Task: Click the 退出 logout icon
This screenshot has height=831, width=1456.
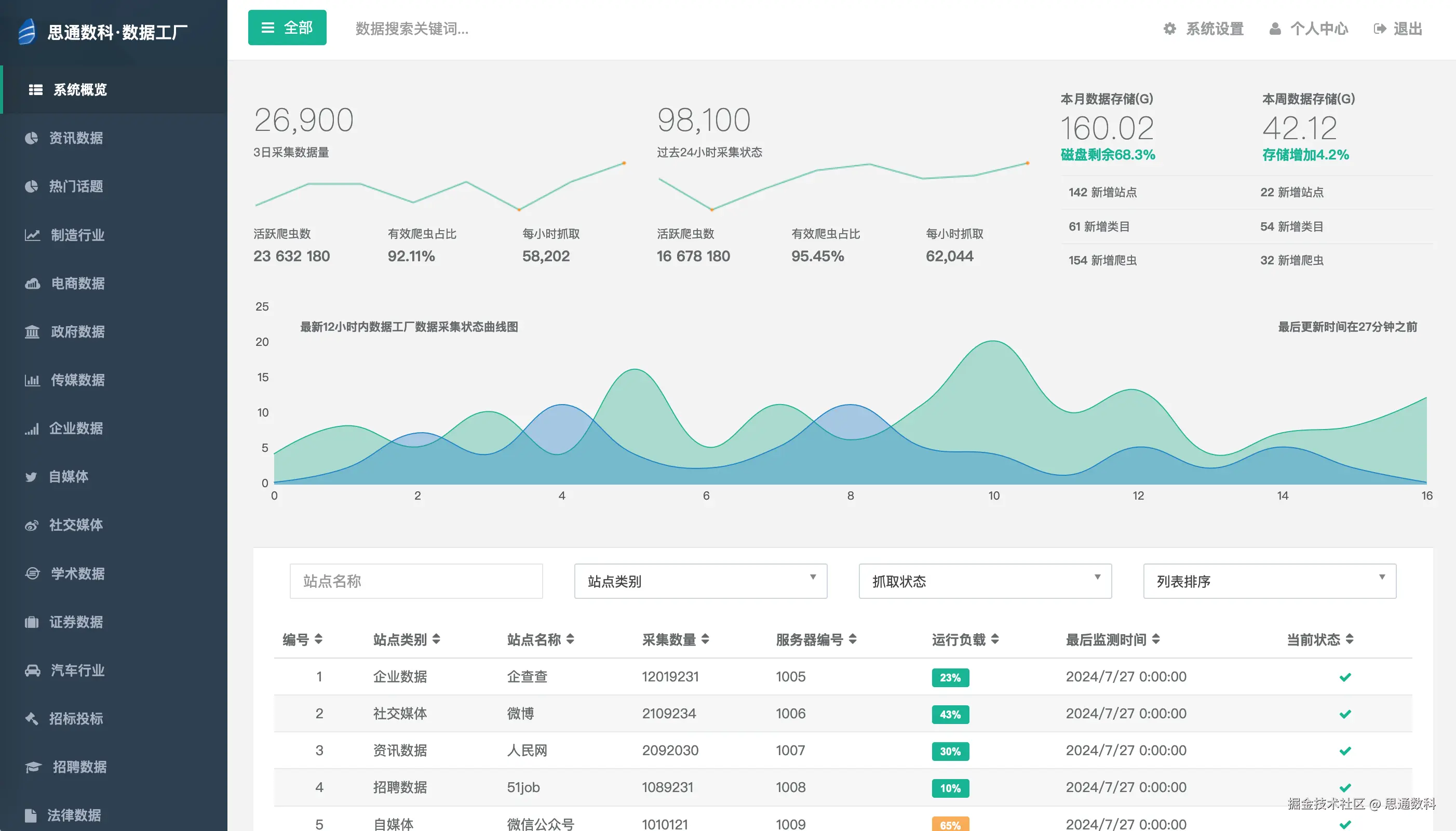Action: [1380, 29]
